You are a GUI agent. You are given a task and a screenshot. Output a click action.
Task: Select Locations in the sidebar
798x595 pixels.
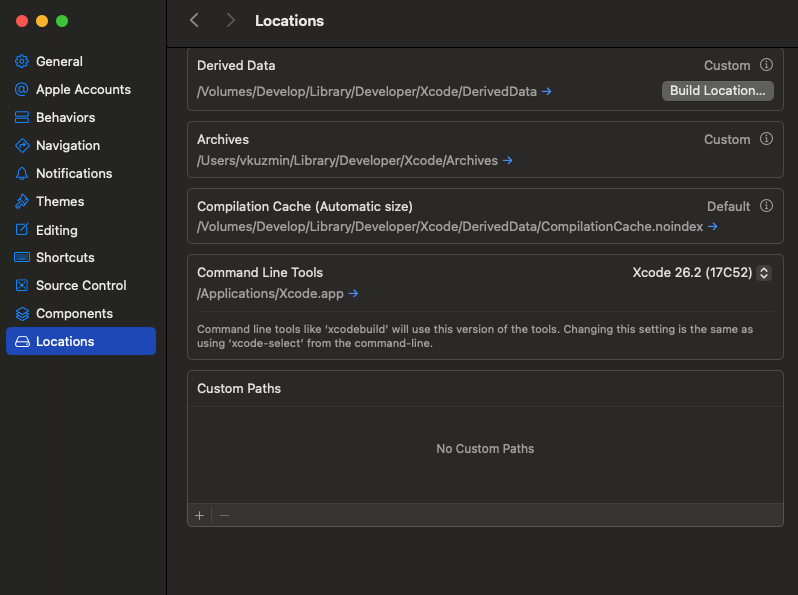tap(81, 341)
